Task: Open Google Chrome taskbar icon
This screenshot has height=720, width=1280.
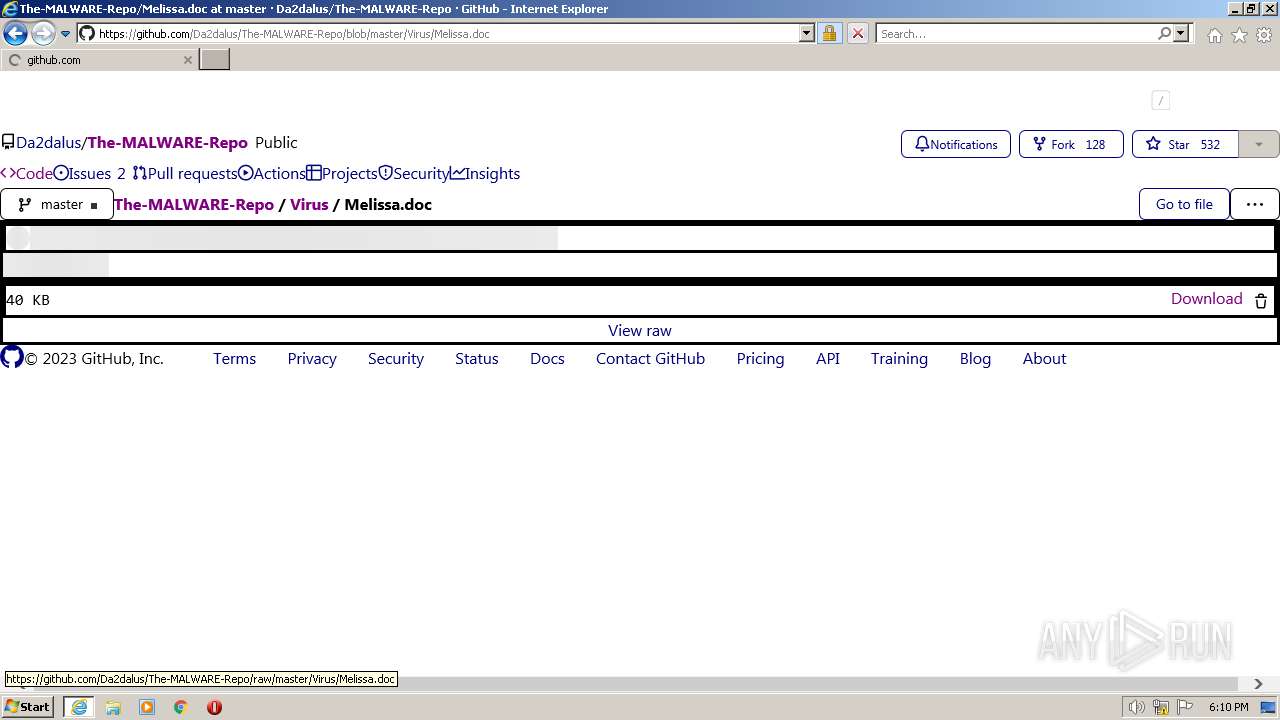Action: pyautogui.click(x=181, y=707)
